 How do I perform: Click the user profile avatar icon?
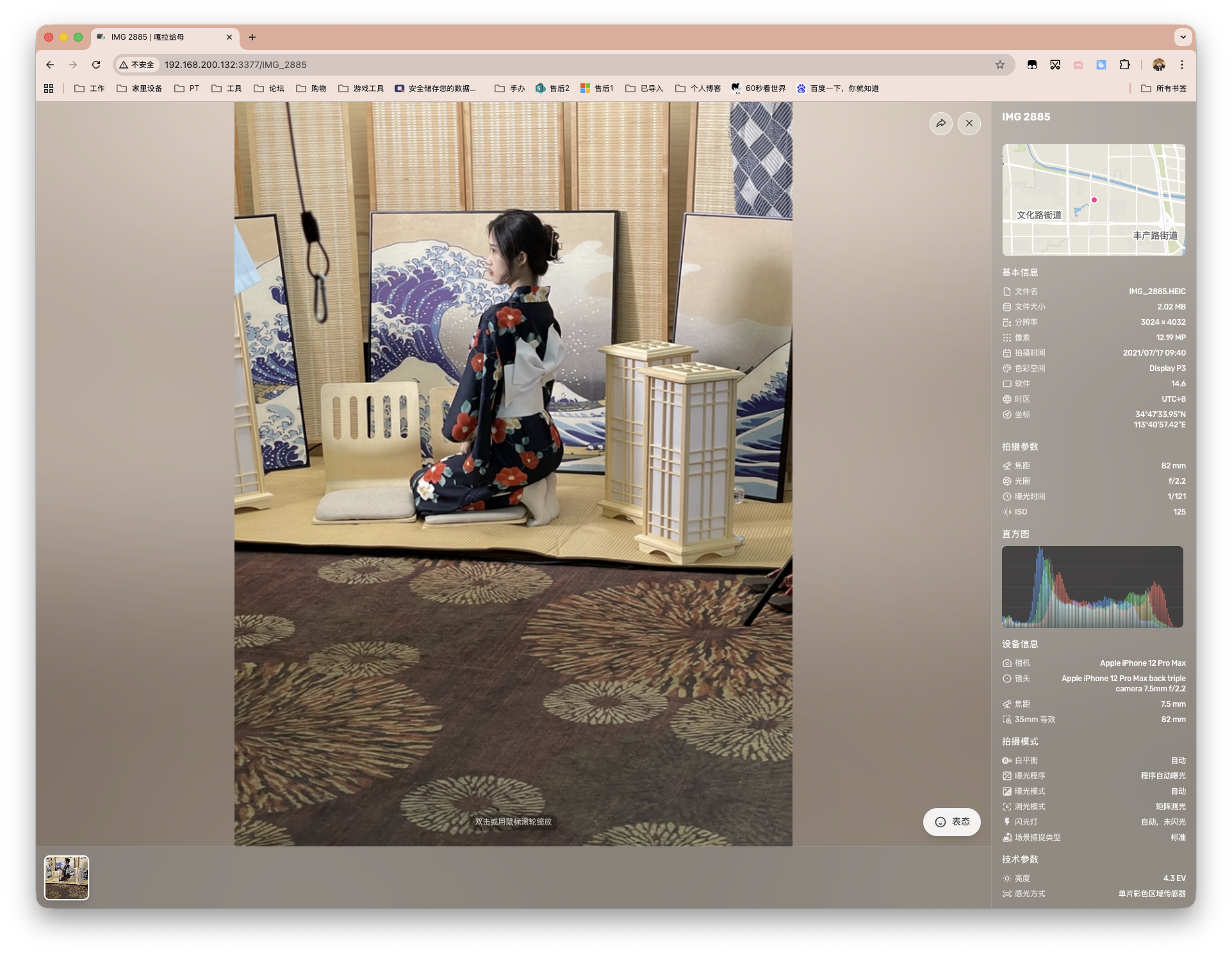1158,65
